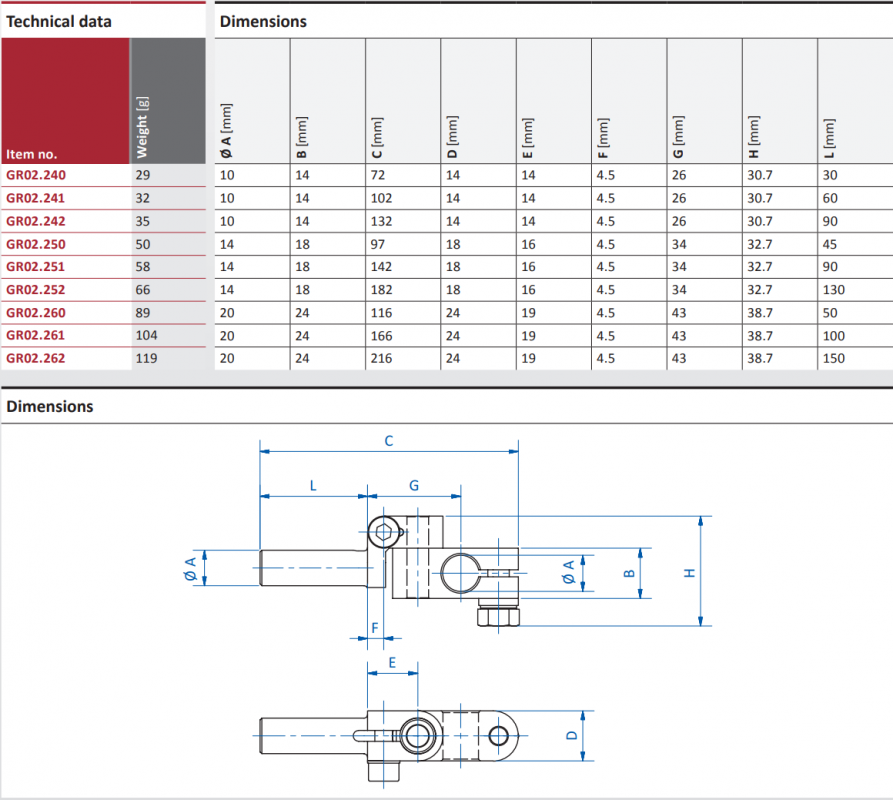The image size is (893, 800).
Task: Select weight value 89 for GR02.260
Action: (143, 313)
